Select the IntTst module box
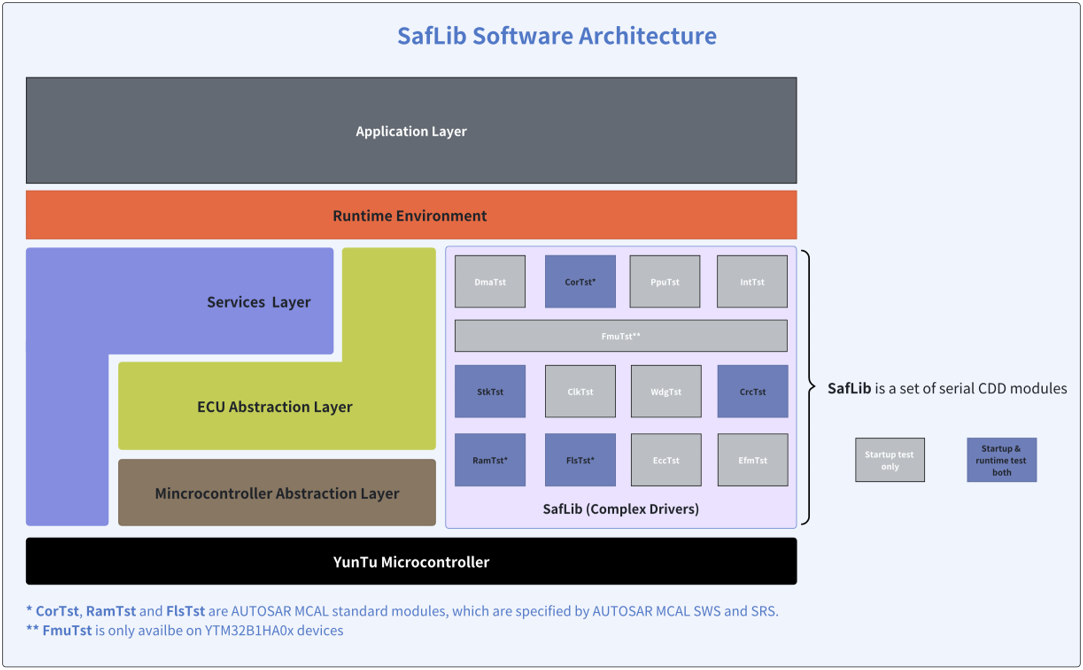Screen dimensions: 1083x670 pyautogui.click(x=752, y=282)
